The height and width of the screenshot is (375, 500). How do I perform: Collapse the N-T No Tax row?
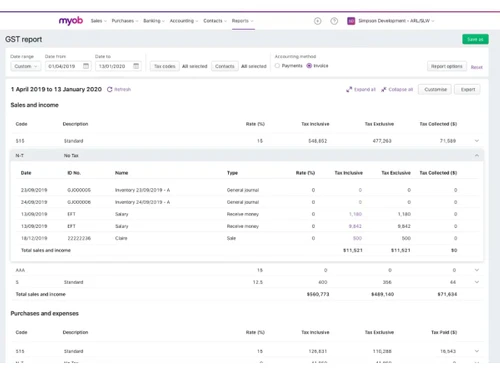point(477,156)
